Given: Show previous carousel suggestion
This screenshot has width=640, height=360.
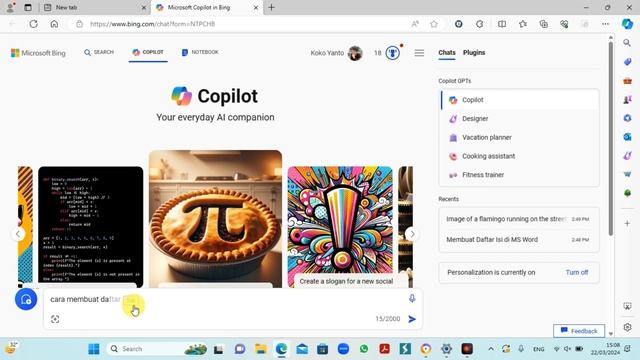Looking at the screenshot, I should pos(18,234).
